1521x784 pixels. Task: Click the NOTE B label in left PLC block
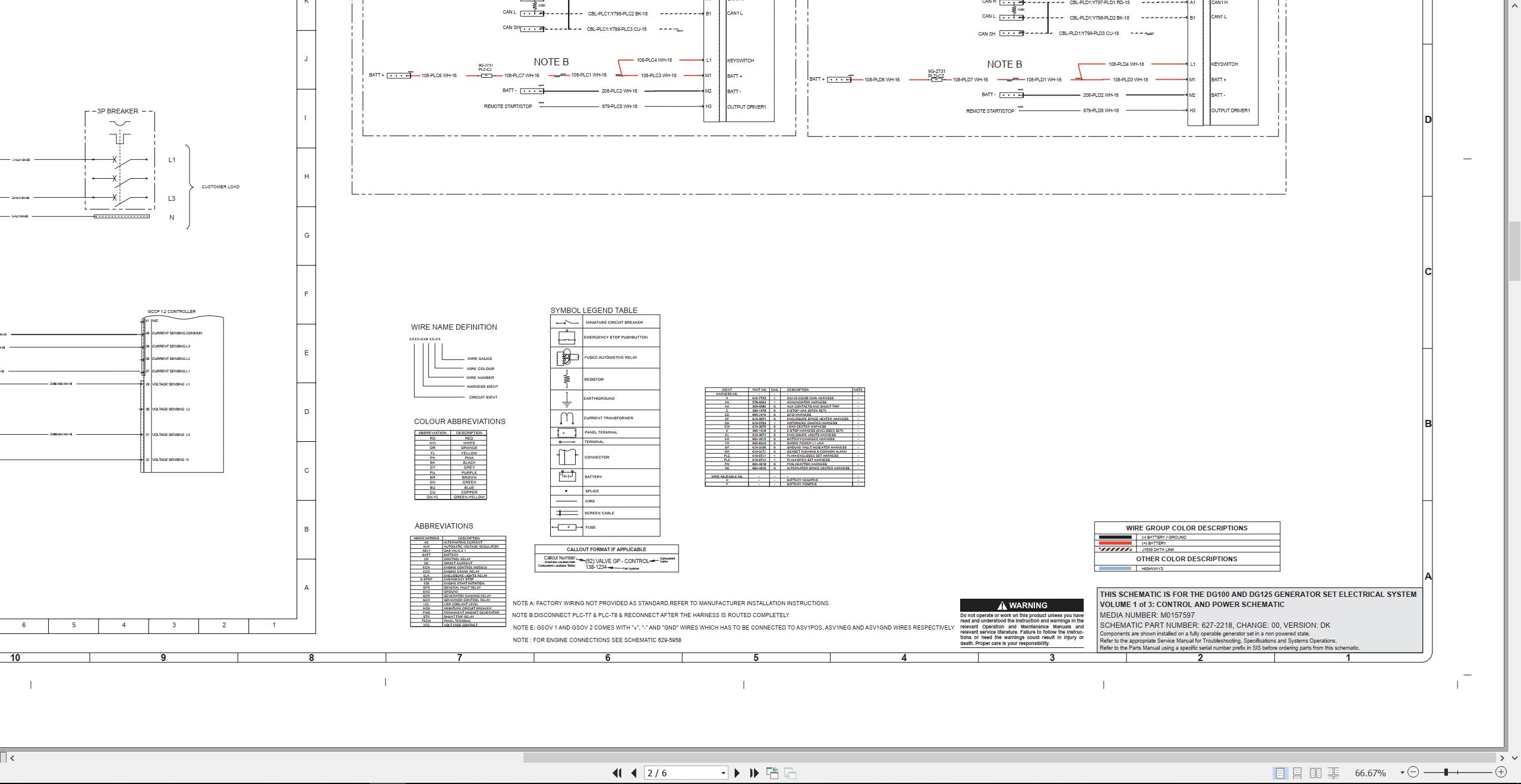[x=551, y=62]
